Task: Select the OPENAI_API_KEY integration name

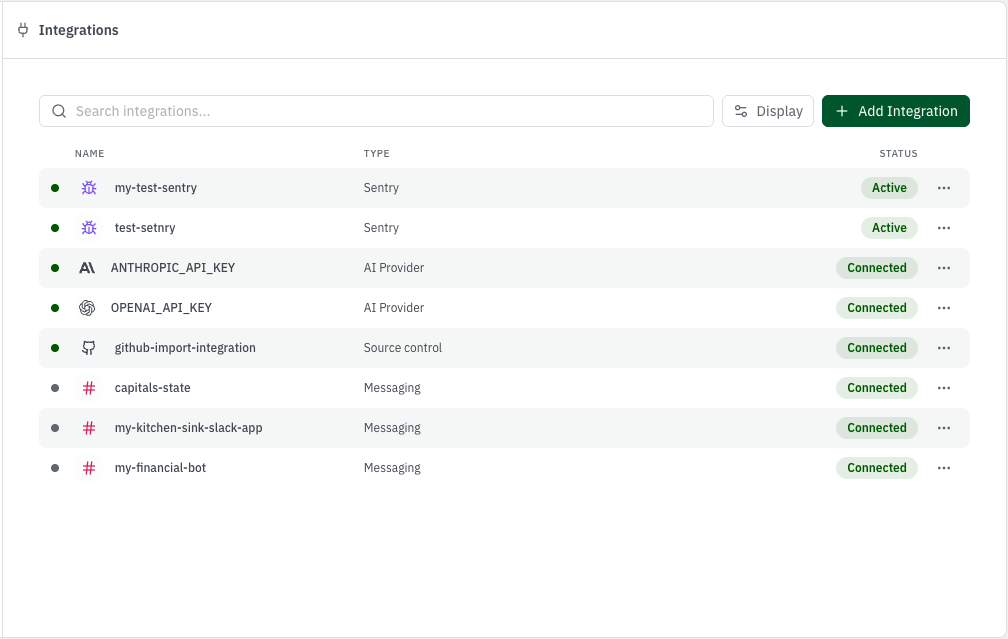Action: click(161, 308)
